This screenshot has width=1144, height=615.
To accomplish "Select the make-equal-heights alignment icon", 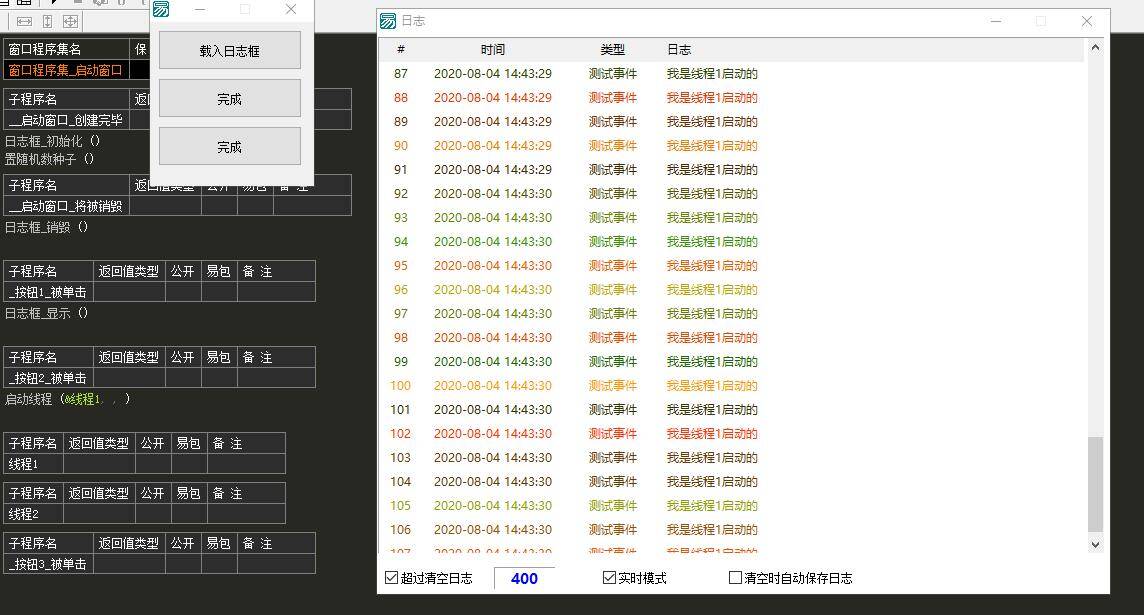I will click(47, 21).
